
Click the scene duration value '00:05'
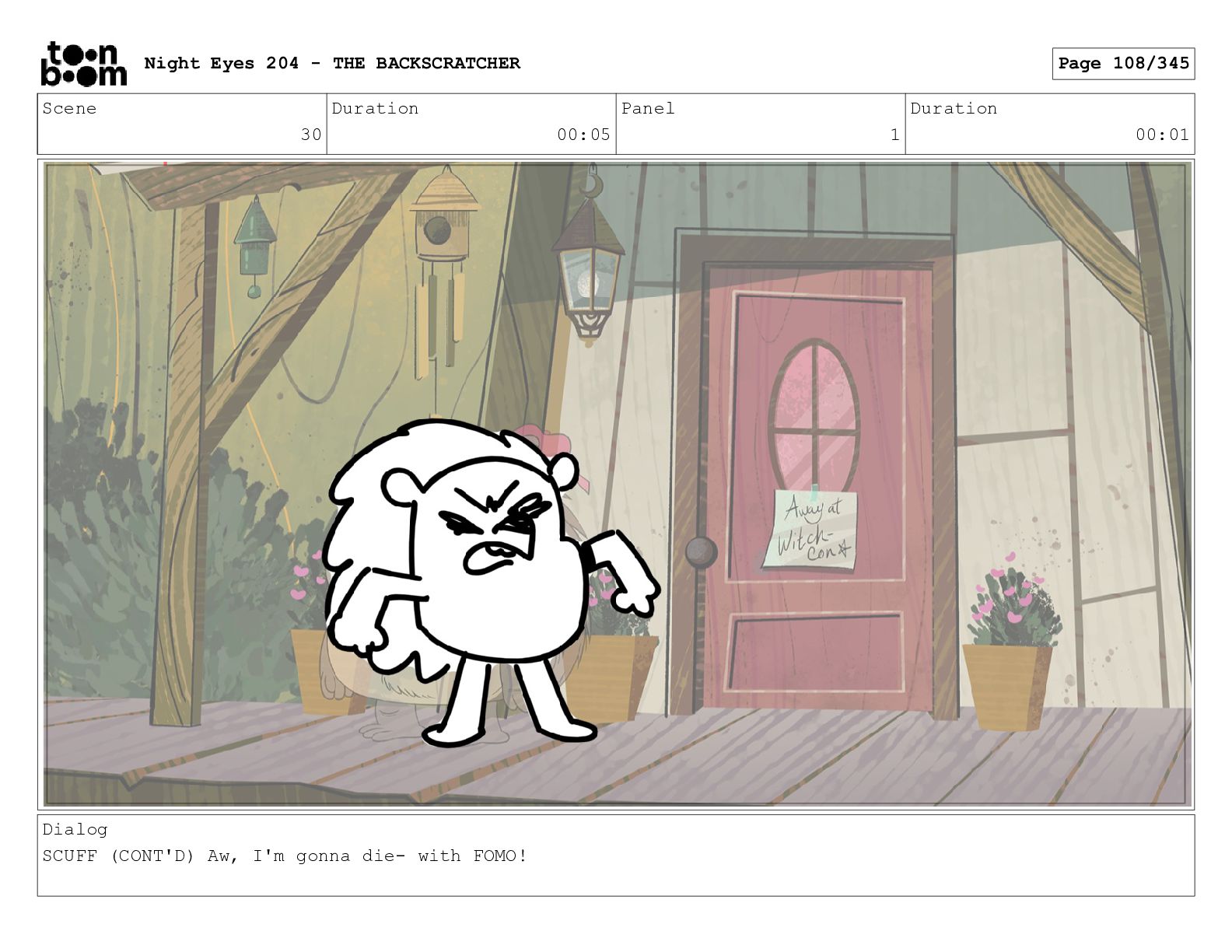[583, 135]
